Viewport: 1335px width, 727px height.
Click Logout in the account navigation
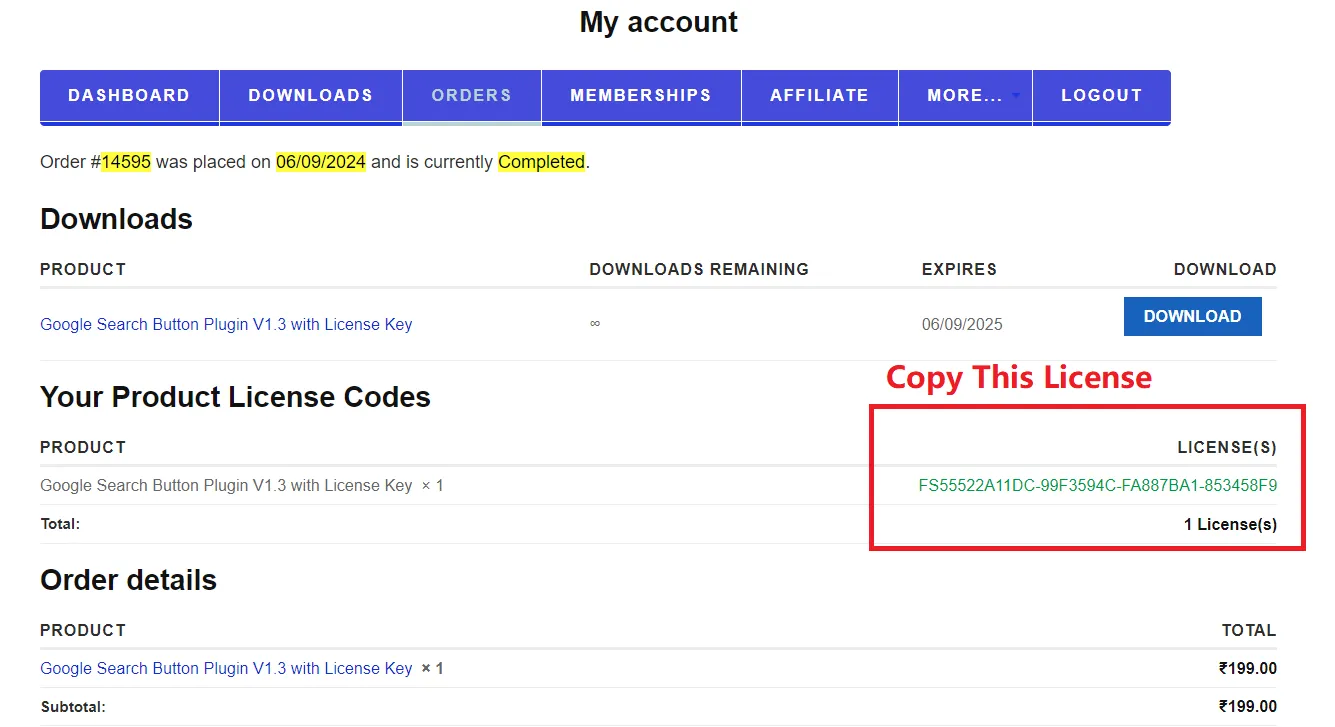pos(1101,96)
